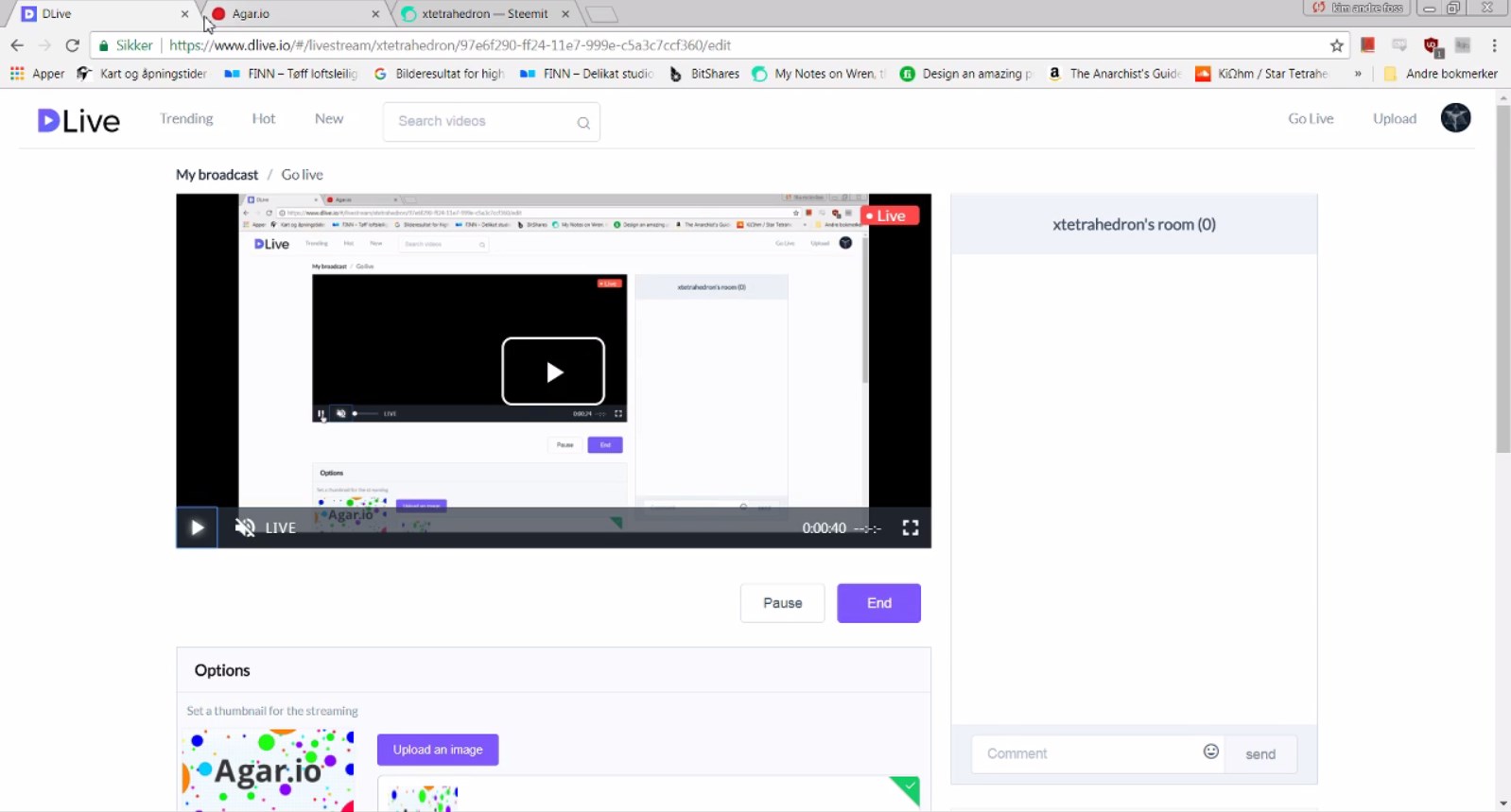Screen dimensions: 1511x812
Task: Click the Agar.io thumbnail image
Action: click(x=269, y=770)
